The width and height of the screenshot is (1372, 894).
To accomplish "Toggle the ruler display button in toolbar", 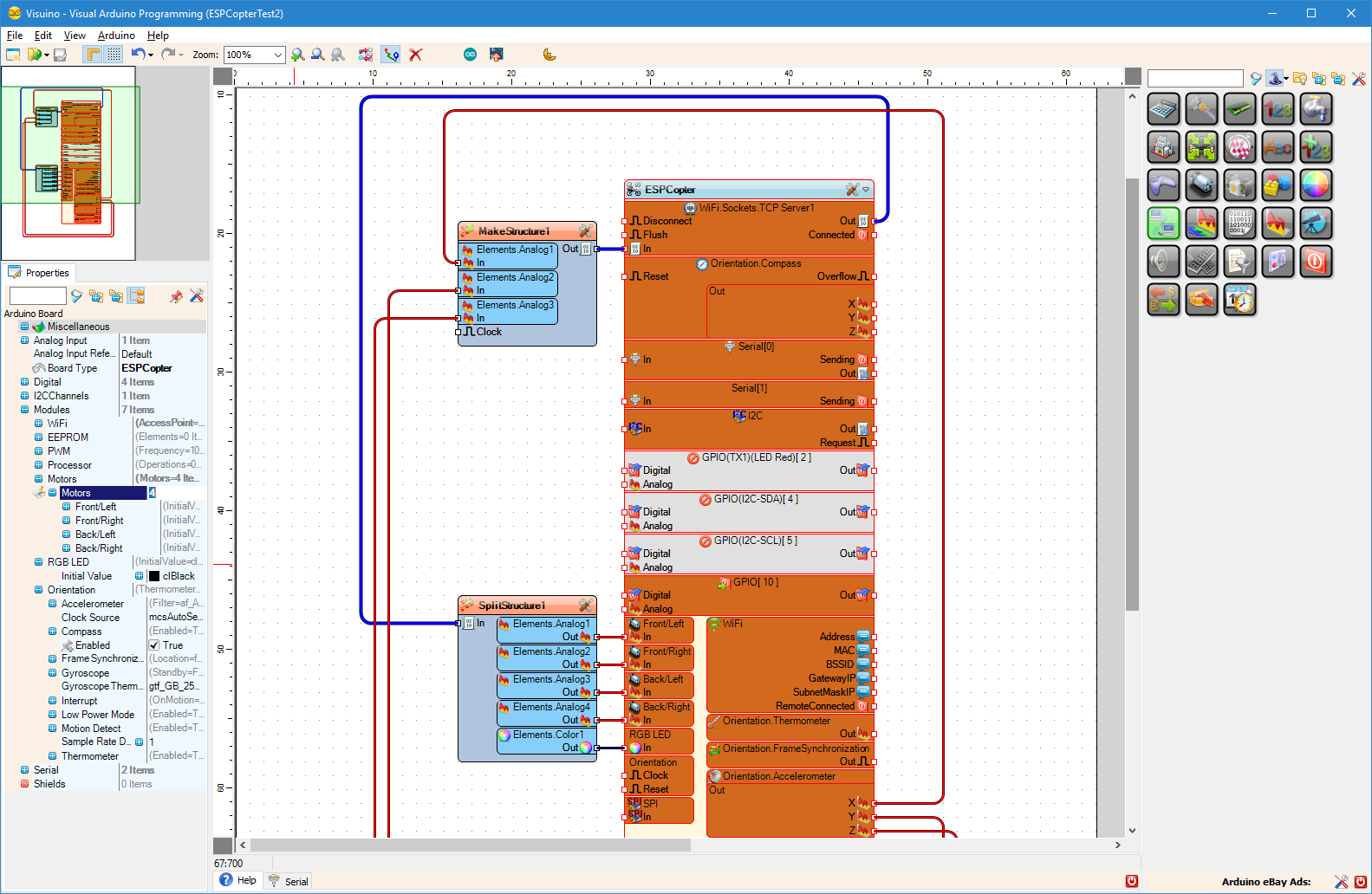I will [93, 55].
